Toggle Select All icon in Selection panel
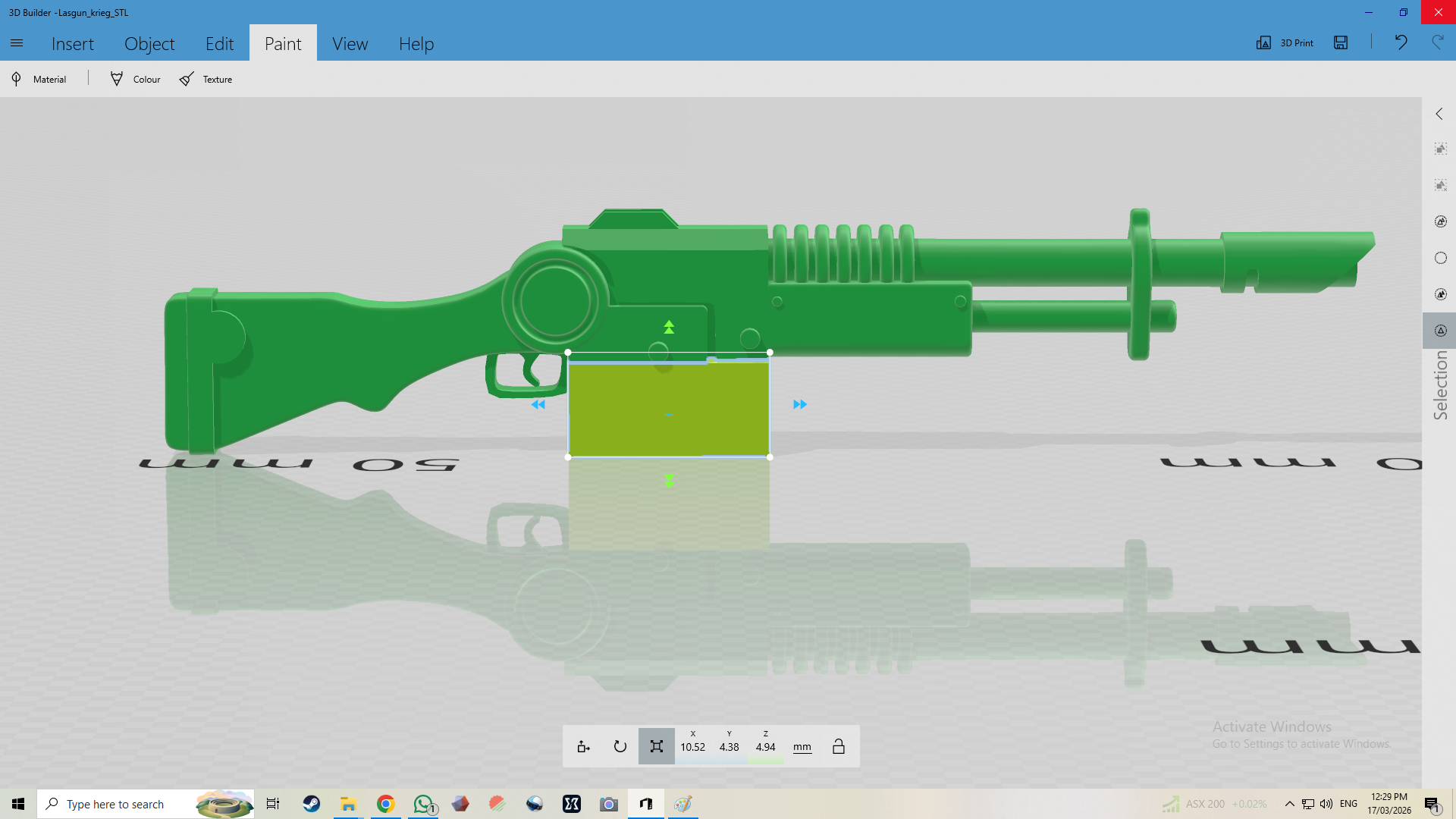1456x819 pixels. point(1440,149)
